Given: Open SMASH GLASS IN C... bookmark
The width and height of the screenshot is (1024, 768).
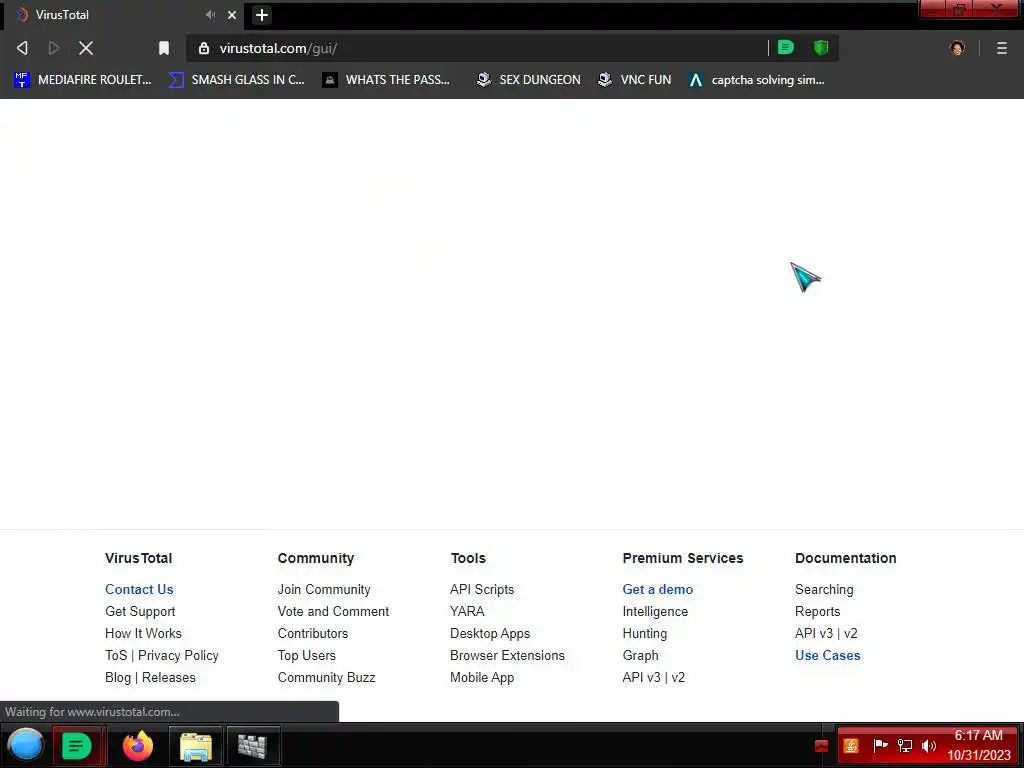Looking at the screenshot, I should click(237, 80).
